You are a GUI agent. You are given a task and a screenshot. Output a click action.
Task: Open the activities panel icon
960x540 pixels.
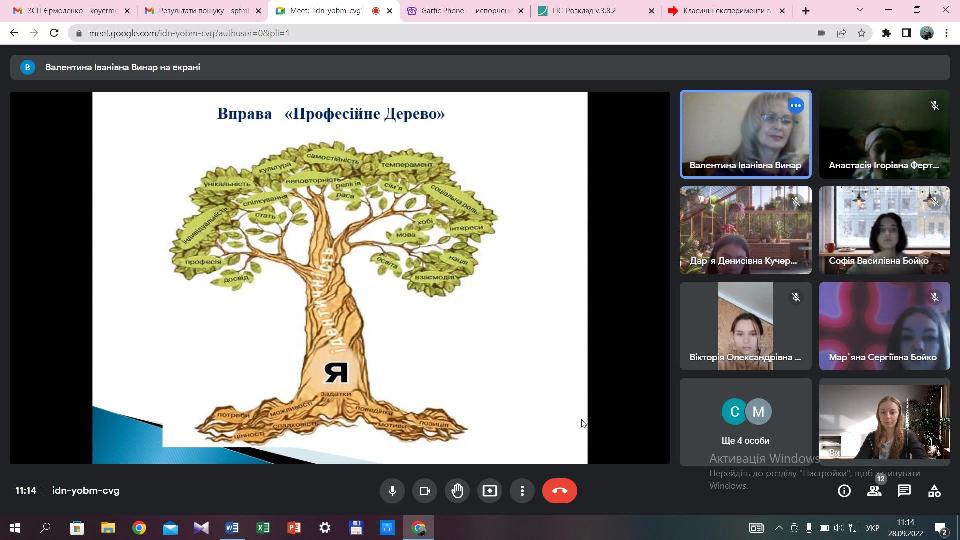click(x=934, y=490)
